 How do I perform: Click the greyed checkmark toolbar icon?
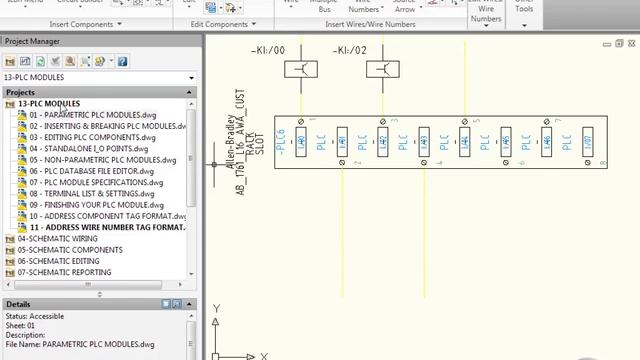55,62
